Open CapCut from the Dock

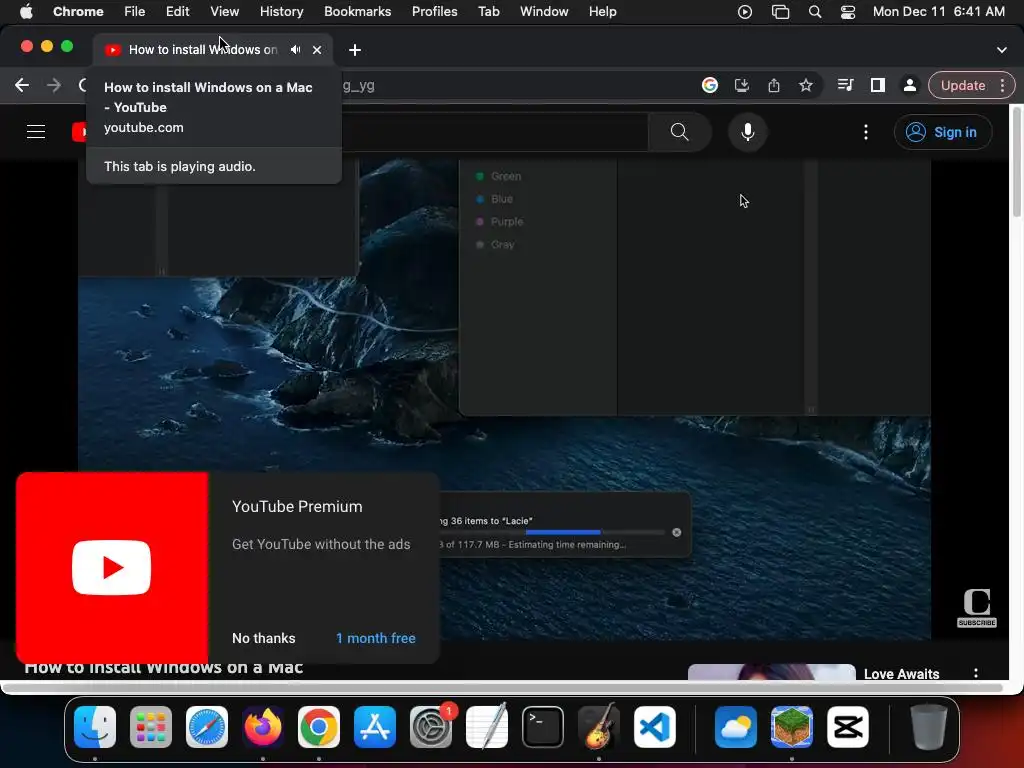pos(848,727)
